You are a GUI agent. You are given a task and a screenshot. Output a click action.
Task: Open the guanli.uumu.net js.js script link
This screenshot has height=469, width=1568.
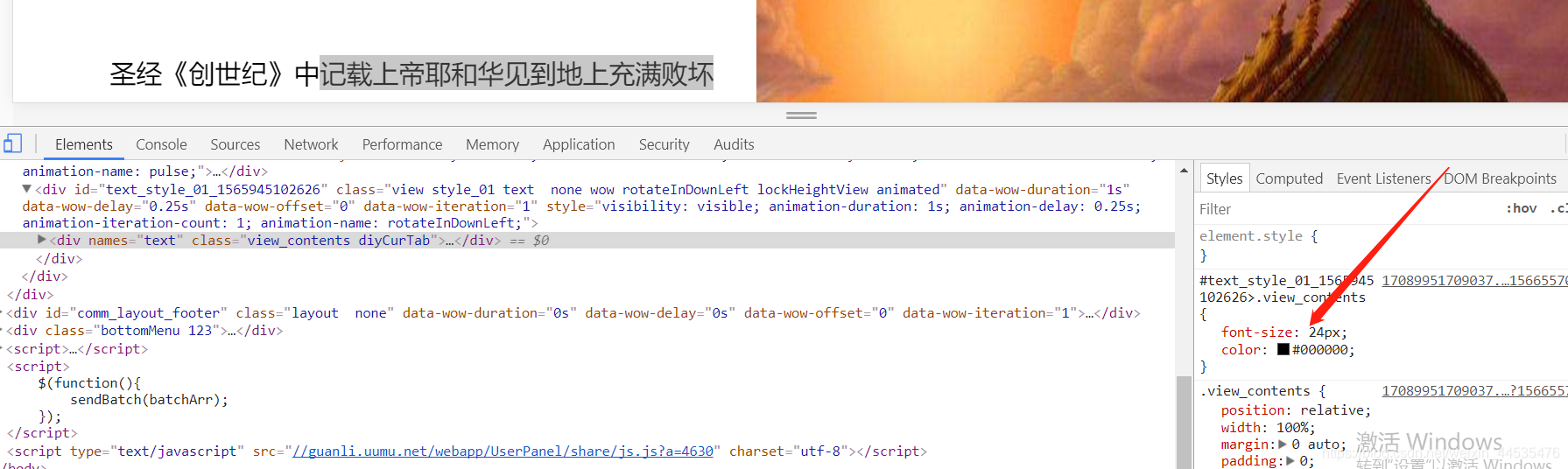(x=503, y=451)
